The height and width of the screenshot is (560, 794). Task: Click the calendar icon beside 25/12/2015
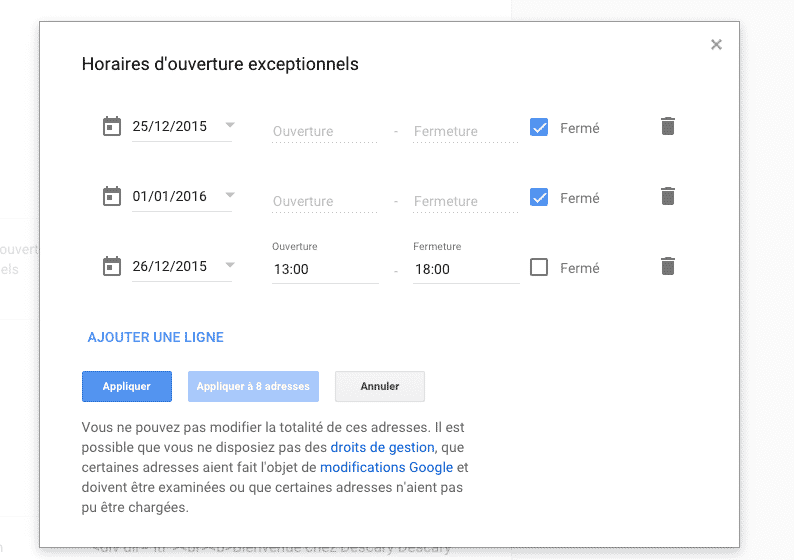click(112, 126)
